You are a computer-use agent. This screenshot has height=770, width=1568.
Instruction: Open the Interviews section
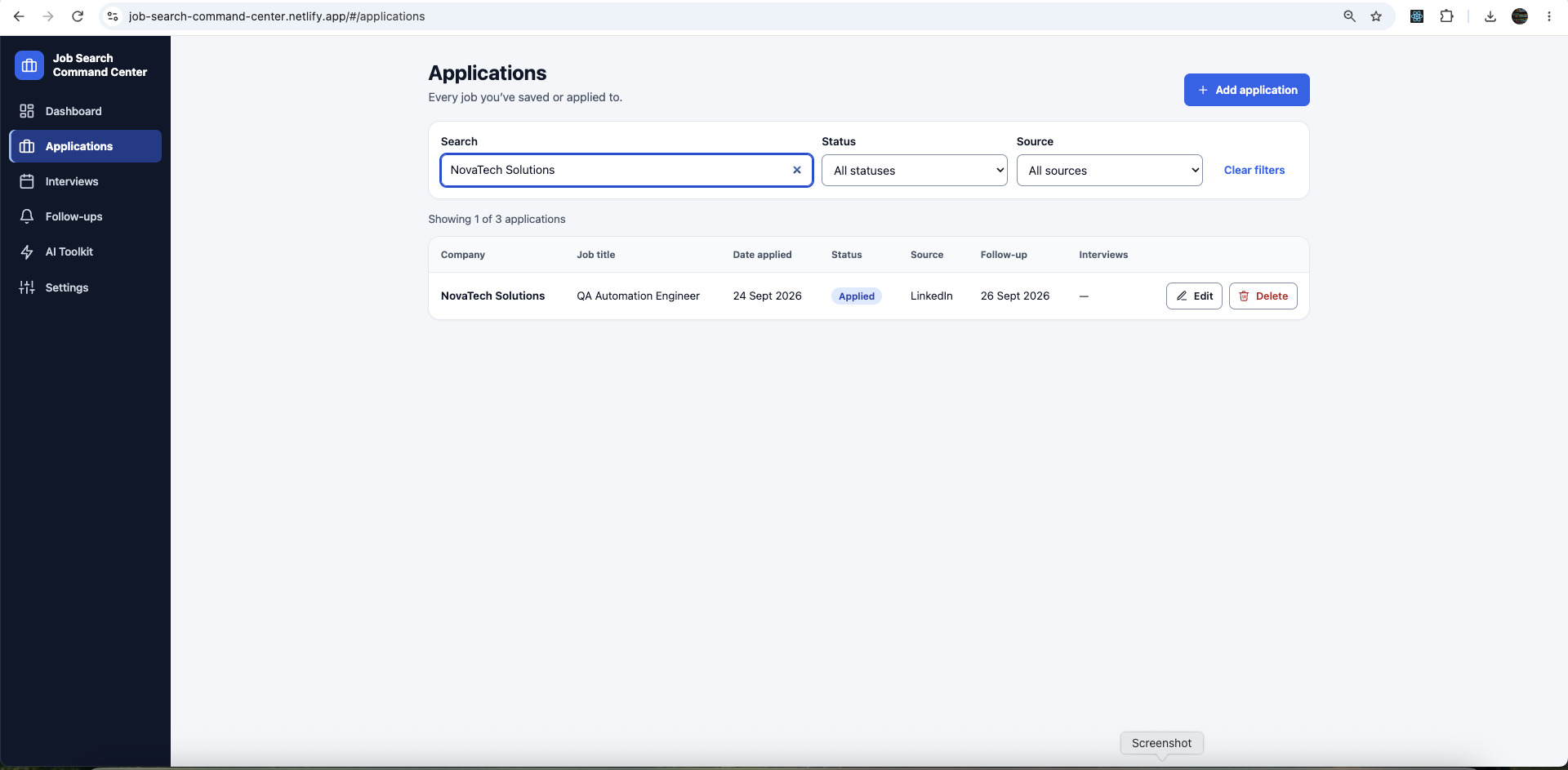pyautogui.click(x=85, y=181)
